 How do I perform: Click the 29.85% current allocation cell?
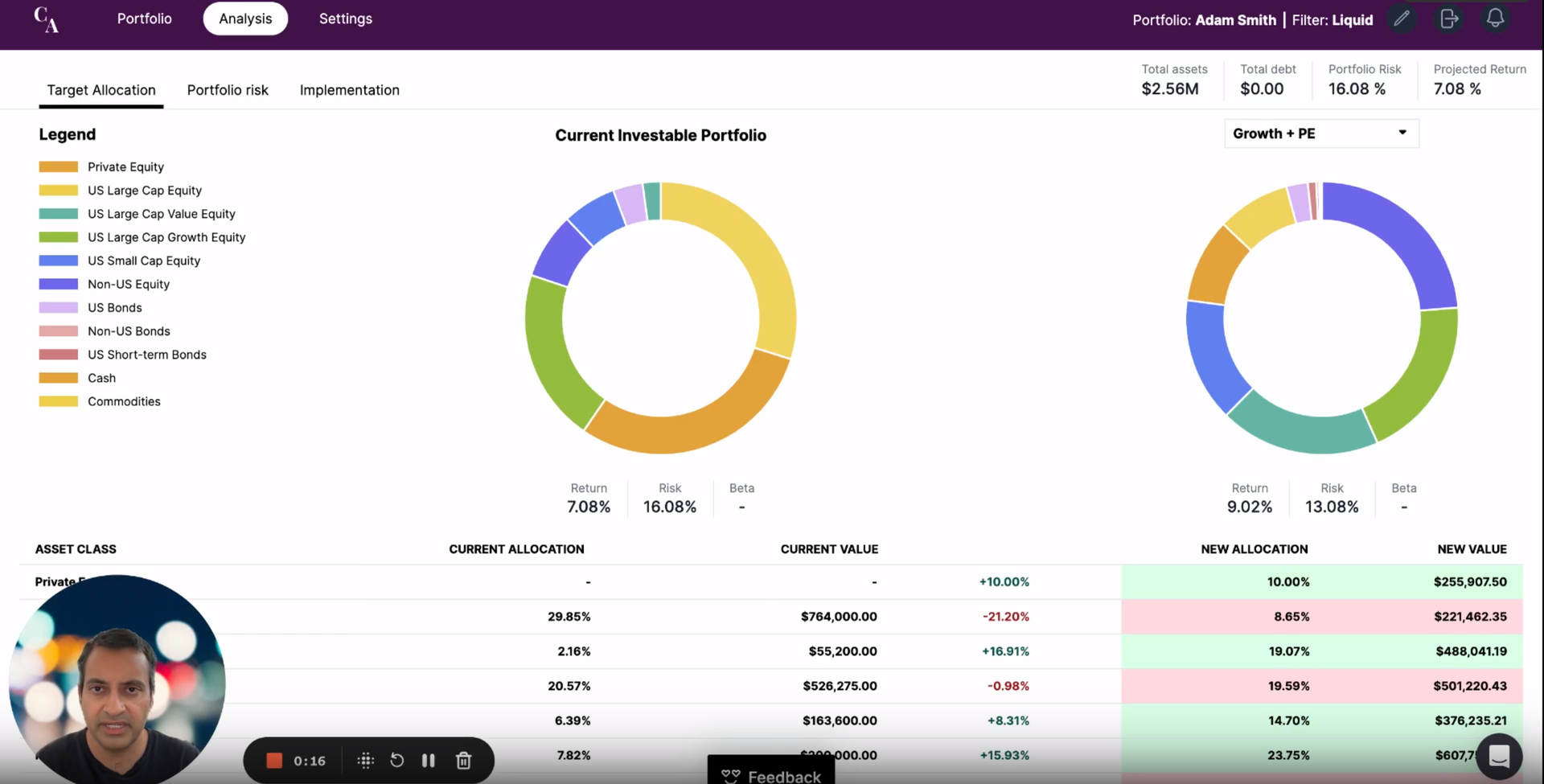[569, 617]
